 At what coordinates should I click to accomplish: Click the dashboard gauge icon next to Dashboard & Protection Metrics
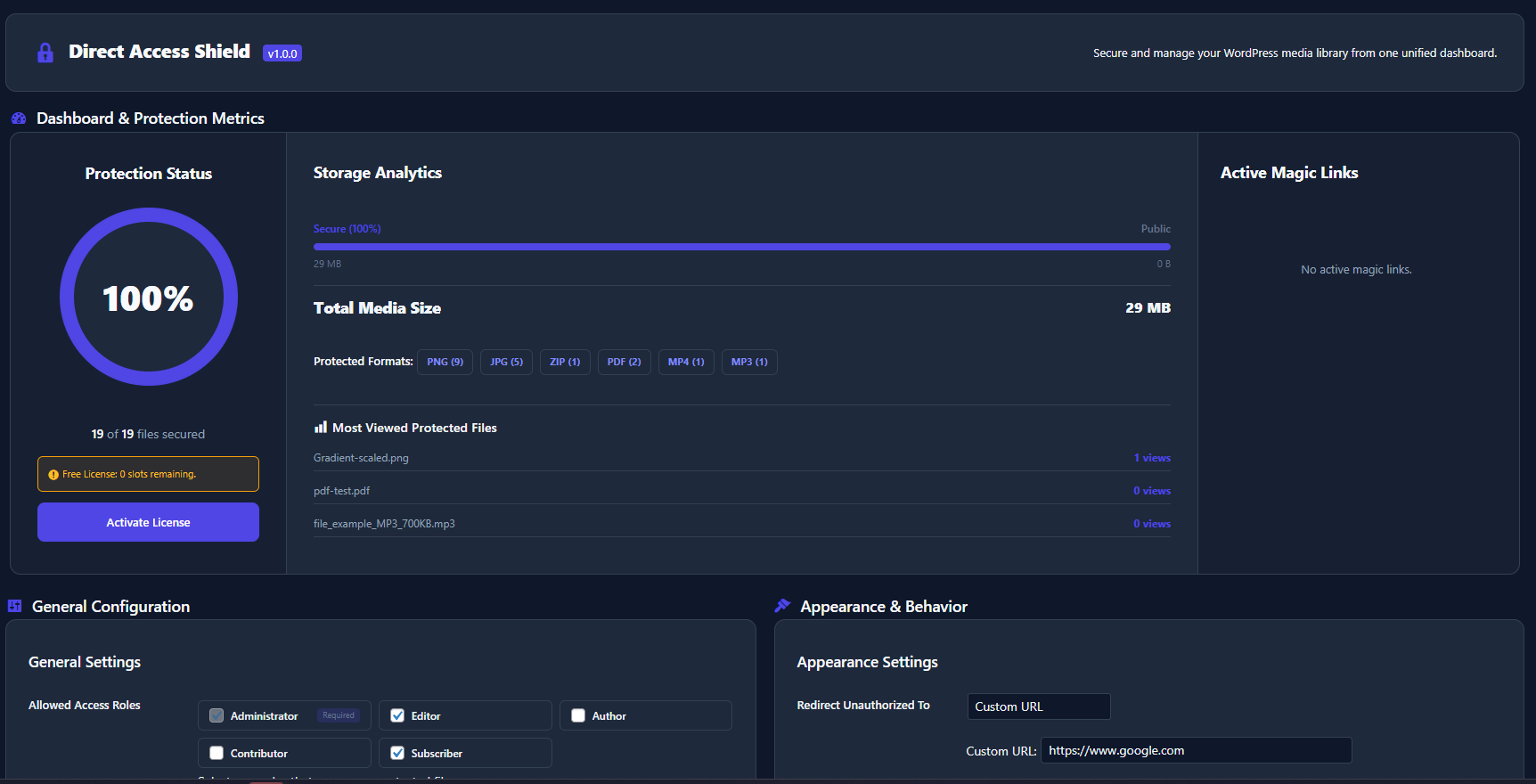coord(19,118)
